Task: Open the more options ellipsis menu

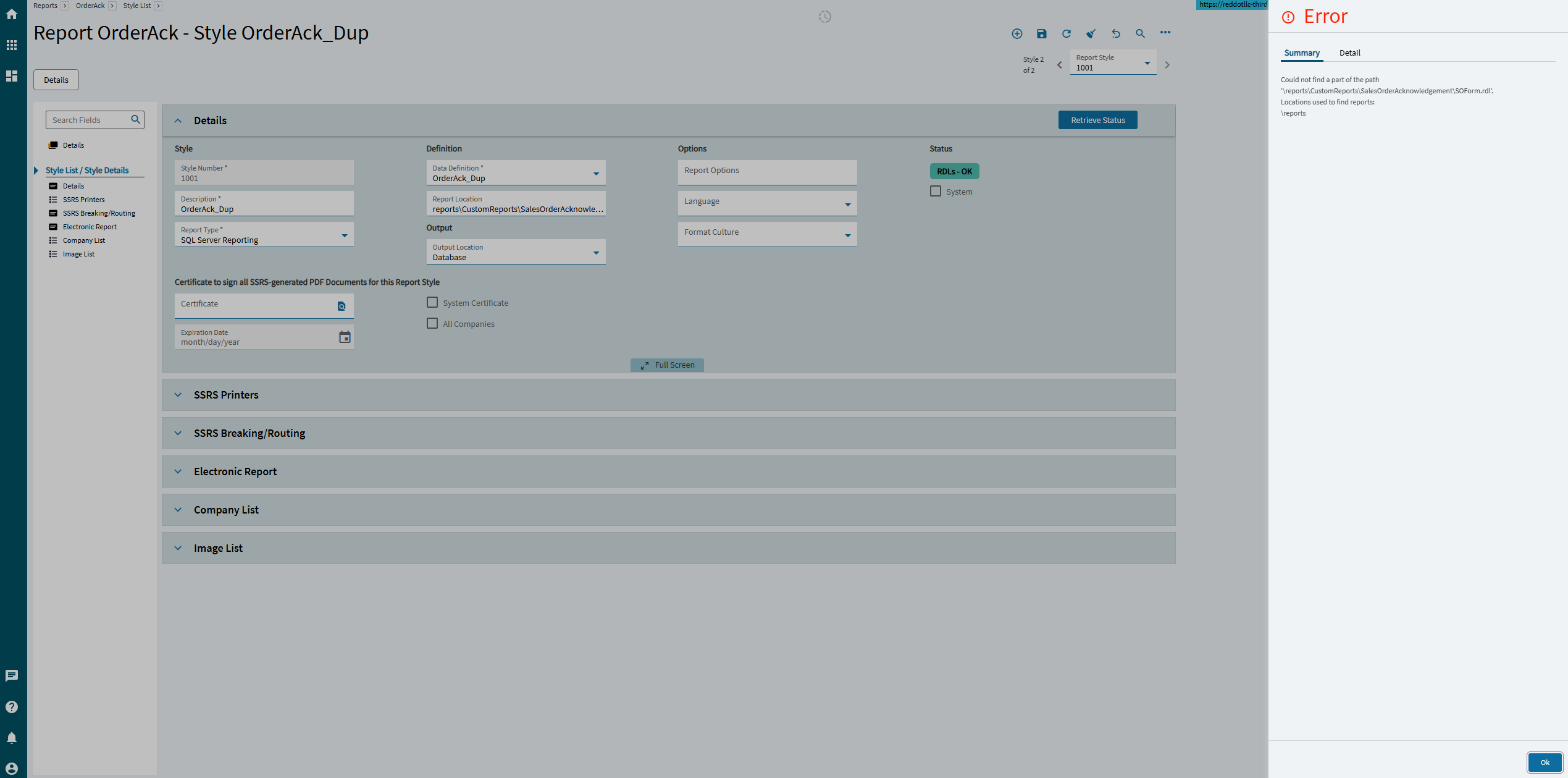Action: coord(1165,33)
